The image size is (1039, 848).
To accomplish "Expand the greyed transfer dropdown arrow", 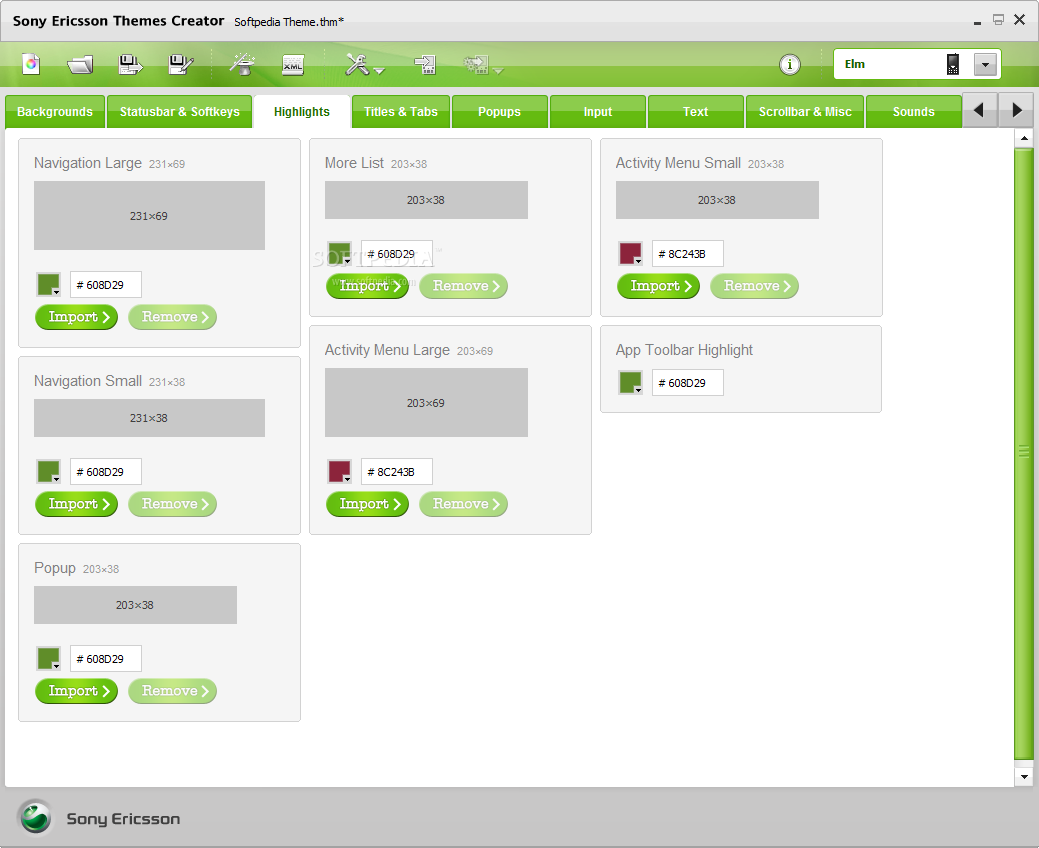I will click(498, 70).
